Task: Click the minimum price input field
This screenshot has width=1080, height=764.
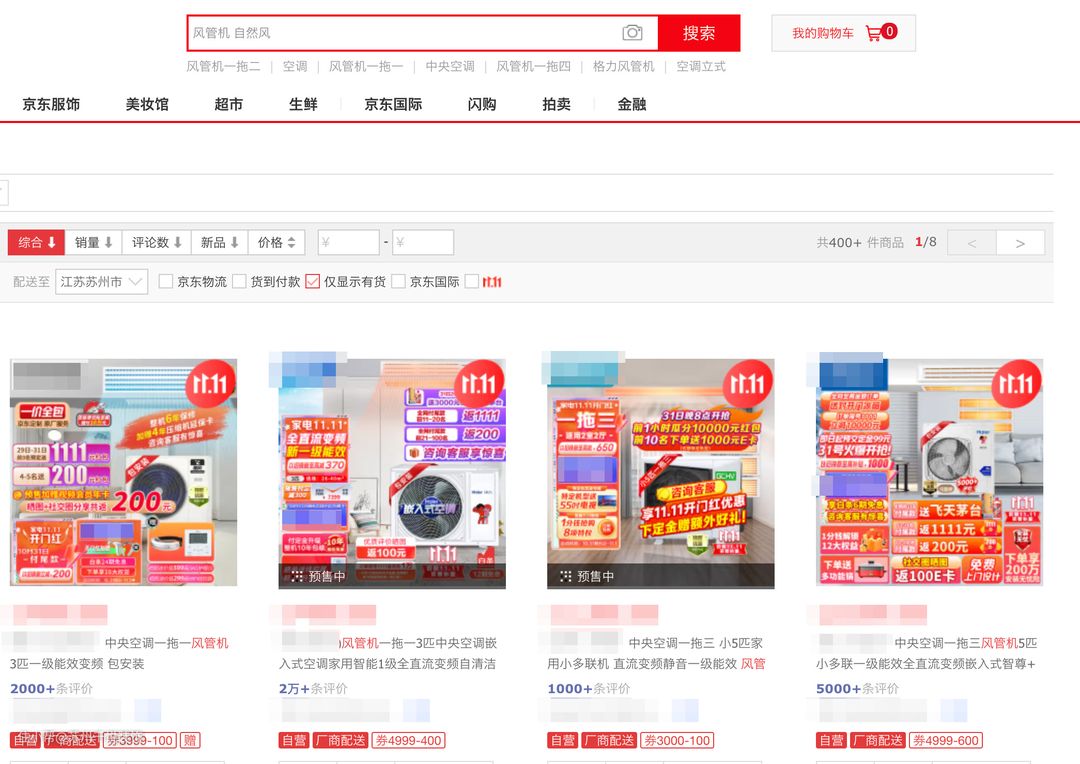Action: click(348, 242)
